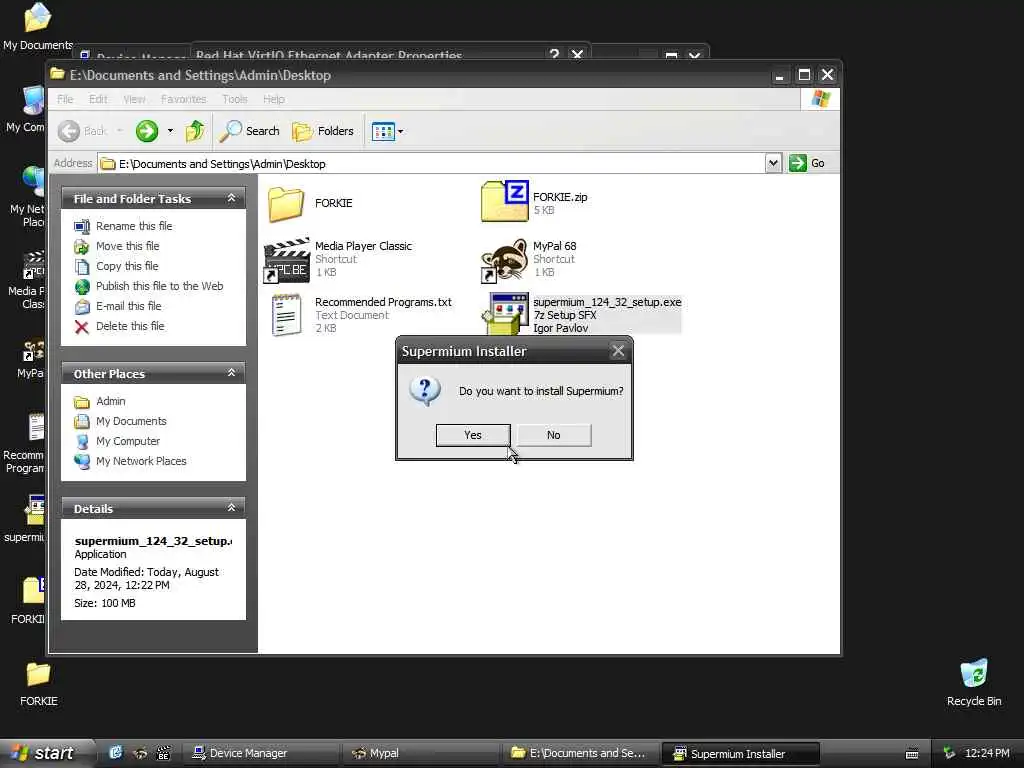Screen dimensions: 1024x768
Task: Select the FORKIE.zip archive icon
Action: [504, 201]
